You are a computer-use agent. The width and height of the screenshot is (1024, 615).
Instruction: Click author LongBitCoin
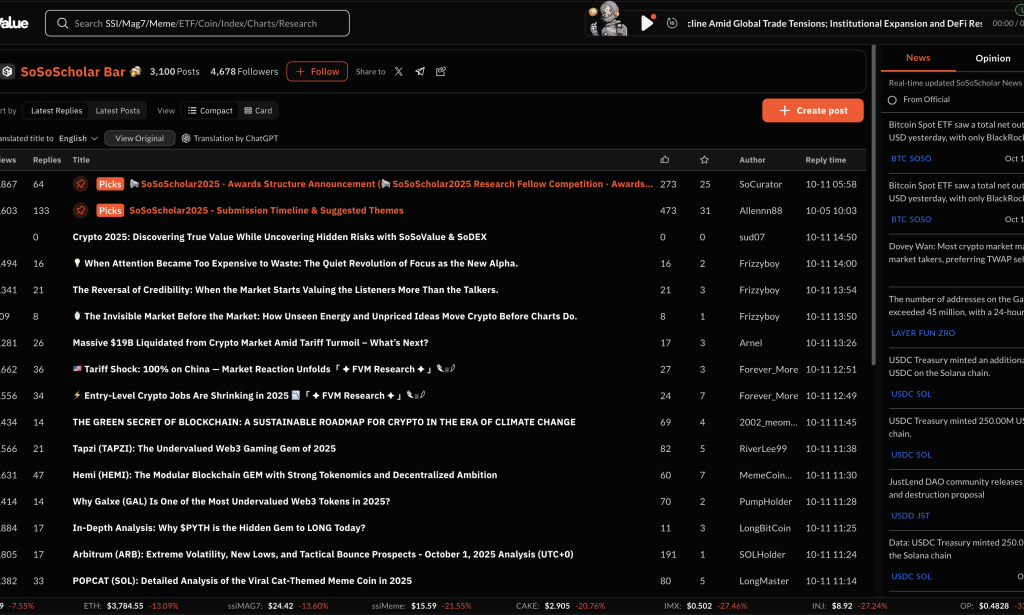pyautogui.click(x=765, y=528)
